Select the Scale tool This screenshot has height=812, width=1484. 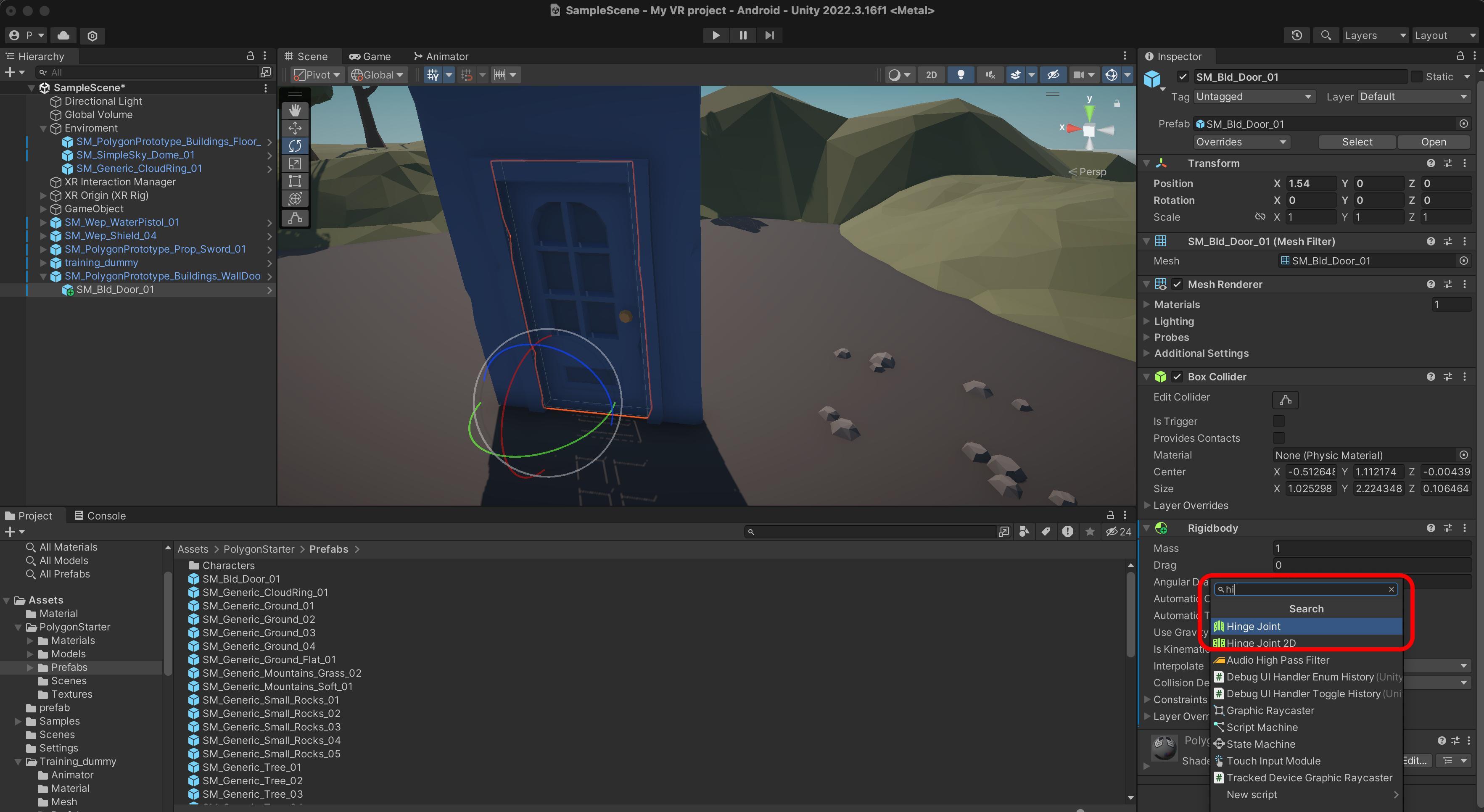(295, 163)
